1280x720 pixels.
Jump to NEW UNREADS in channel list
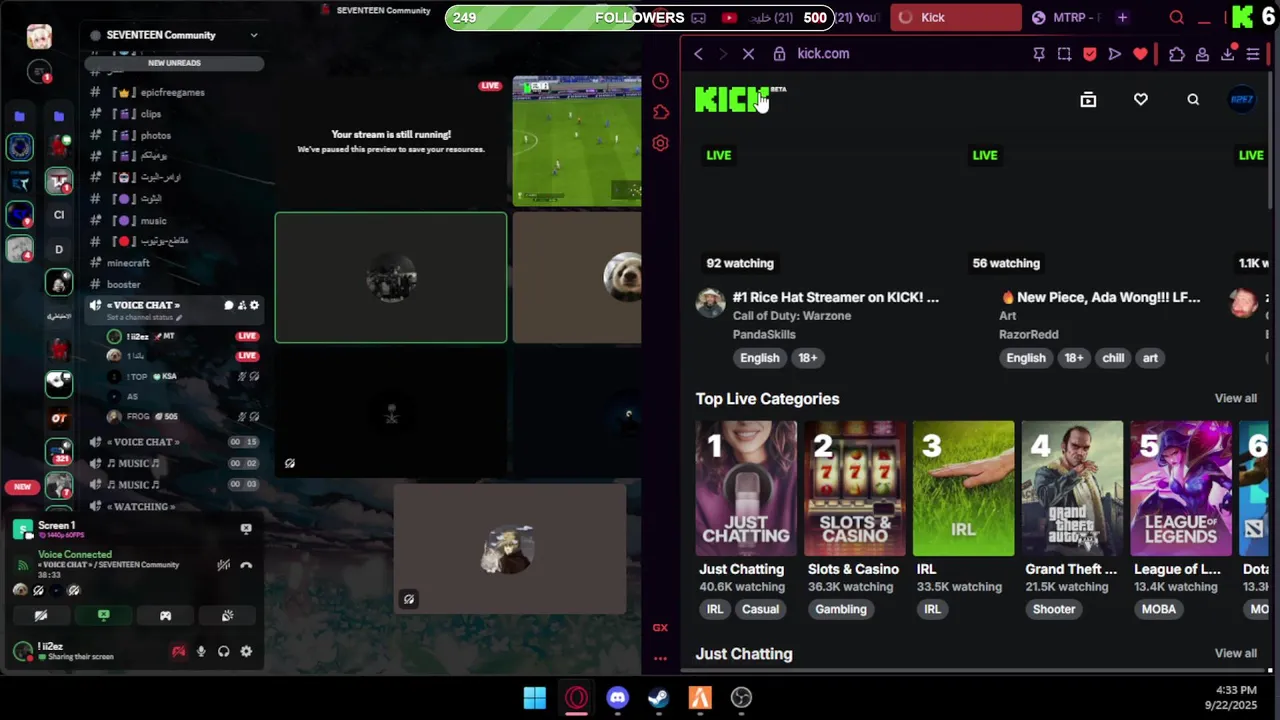174,63
